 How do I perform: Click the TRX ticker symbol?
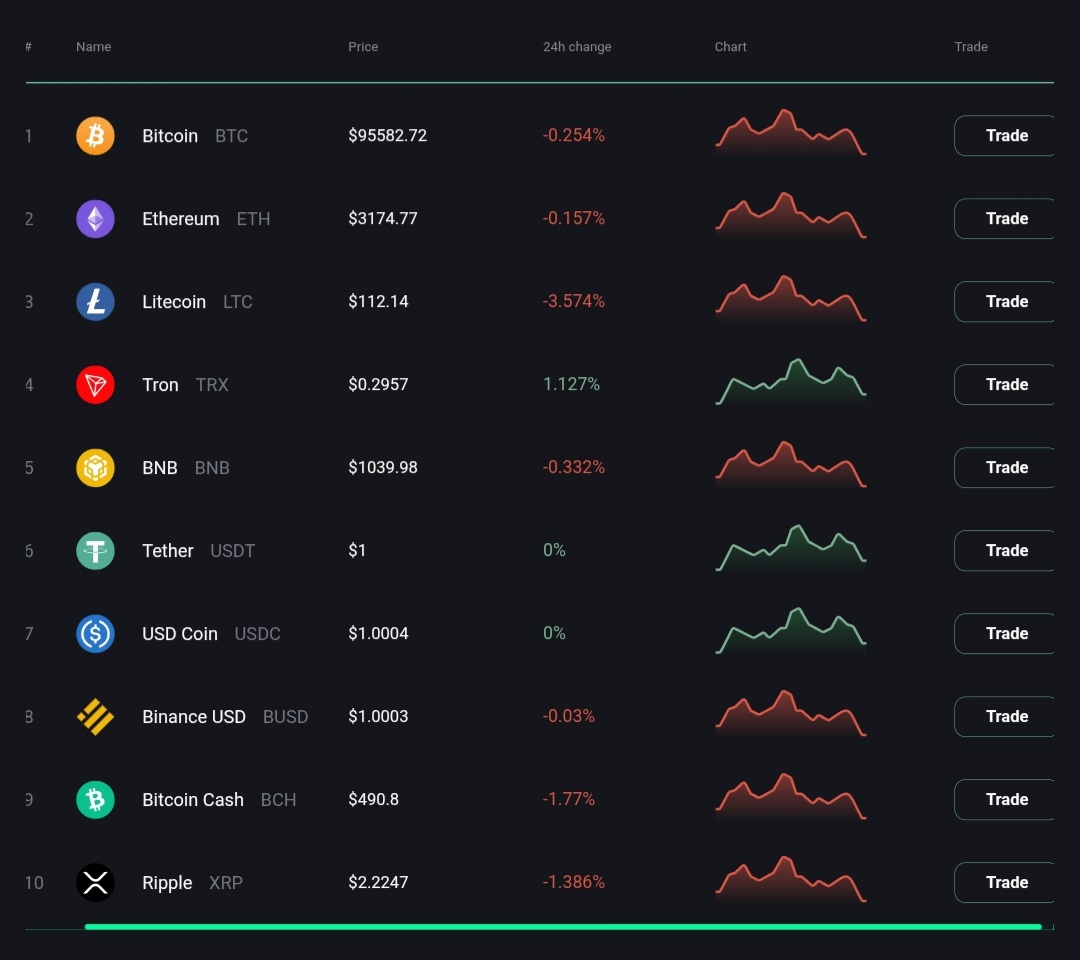click(212, 385)
